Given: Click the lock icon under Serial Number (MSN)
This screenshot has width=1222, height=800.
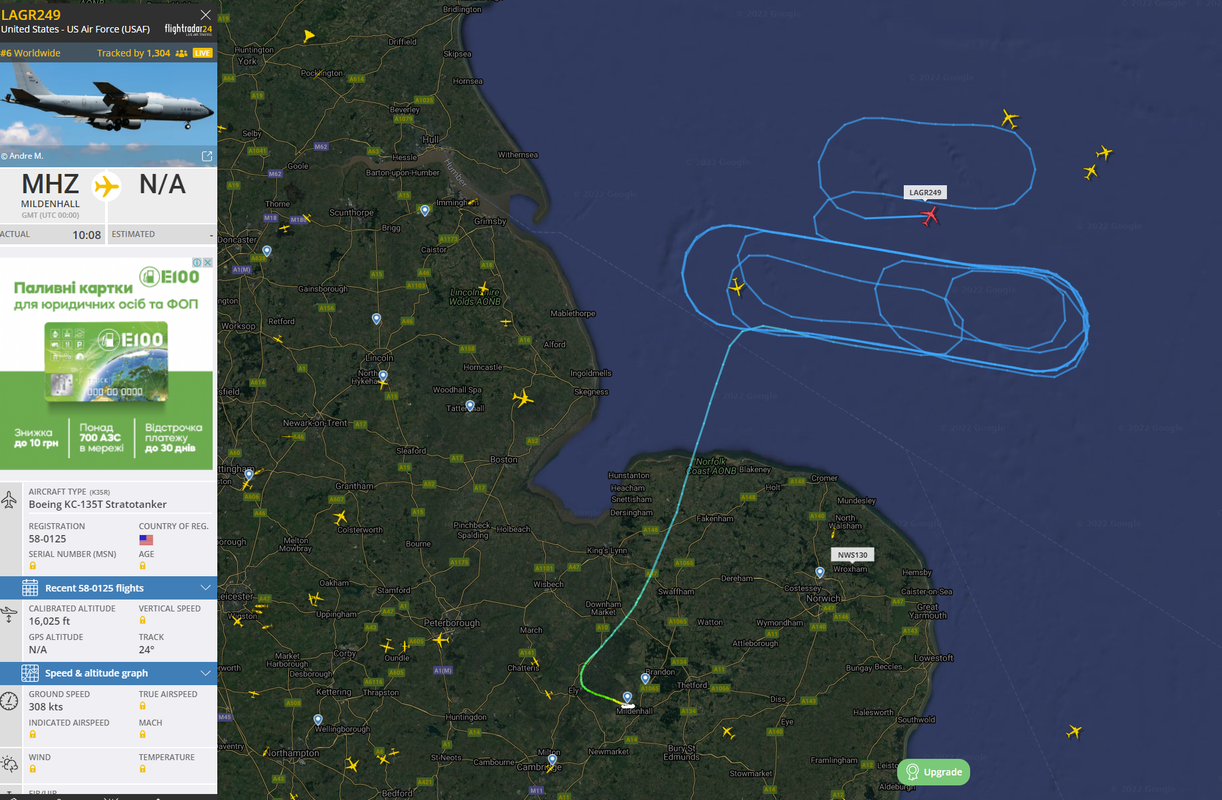Looking at the screenshot, I should click(33, 567).
